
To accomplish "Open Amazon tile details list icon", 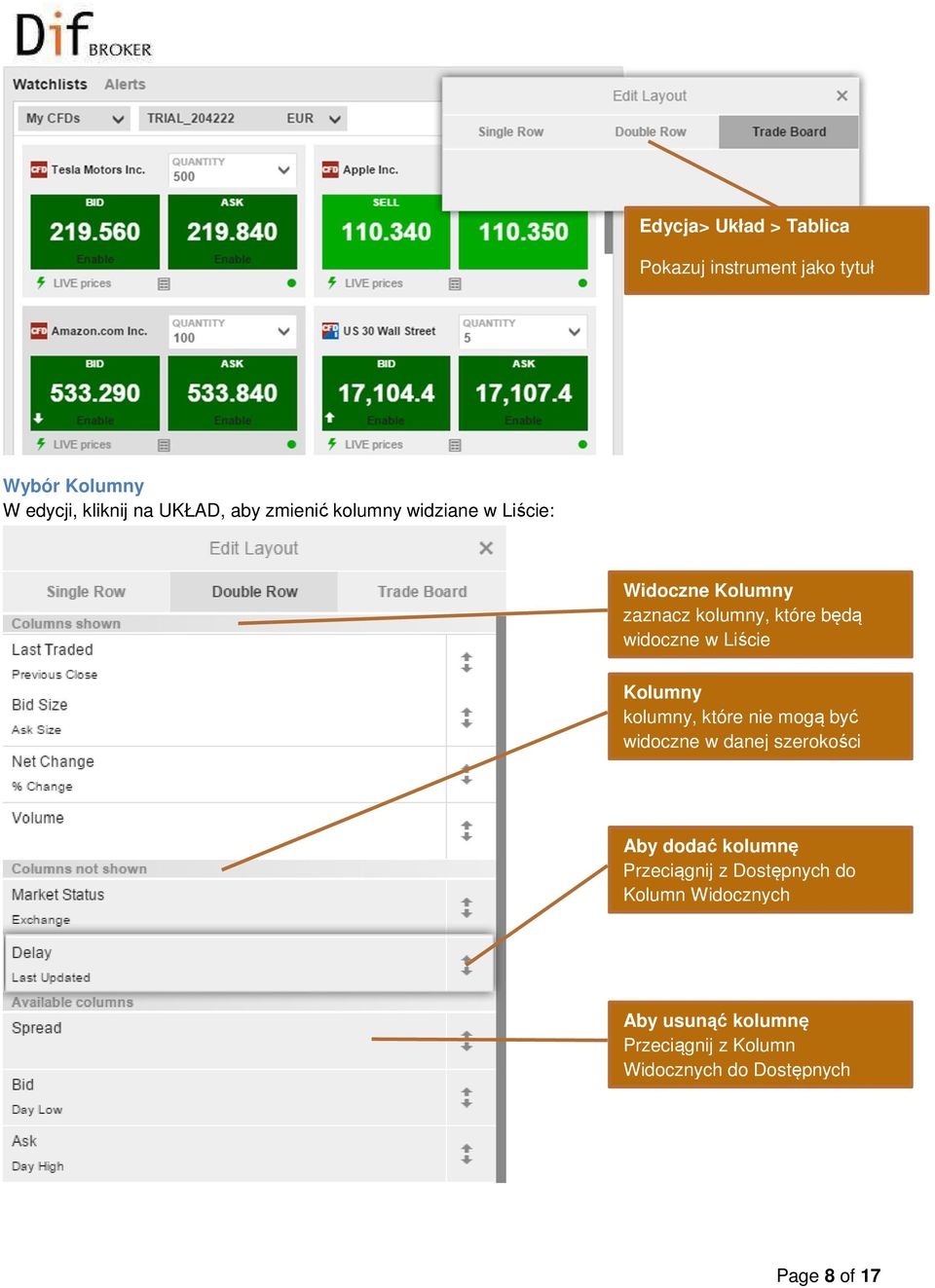I will pyautogui.click(x=164, y=446).
